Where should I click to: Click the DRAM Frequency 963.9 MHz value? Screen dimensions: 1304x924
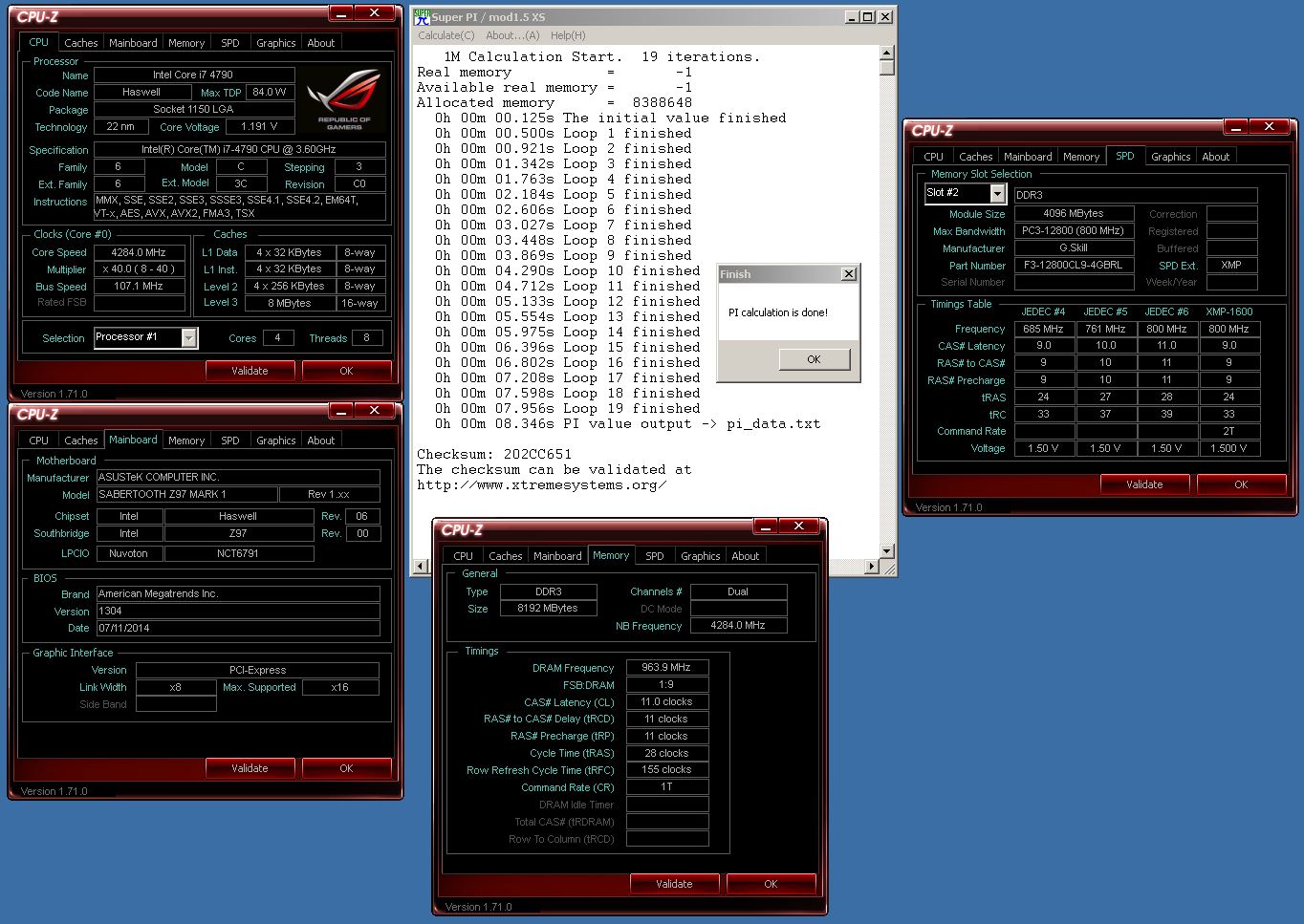pos(666,668)
